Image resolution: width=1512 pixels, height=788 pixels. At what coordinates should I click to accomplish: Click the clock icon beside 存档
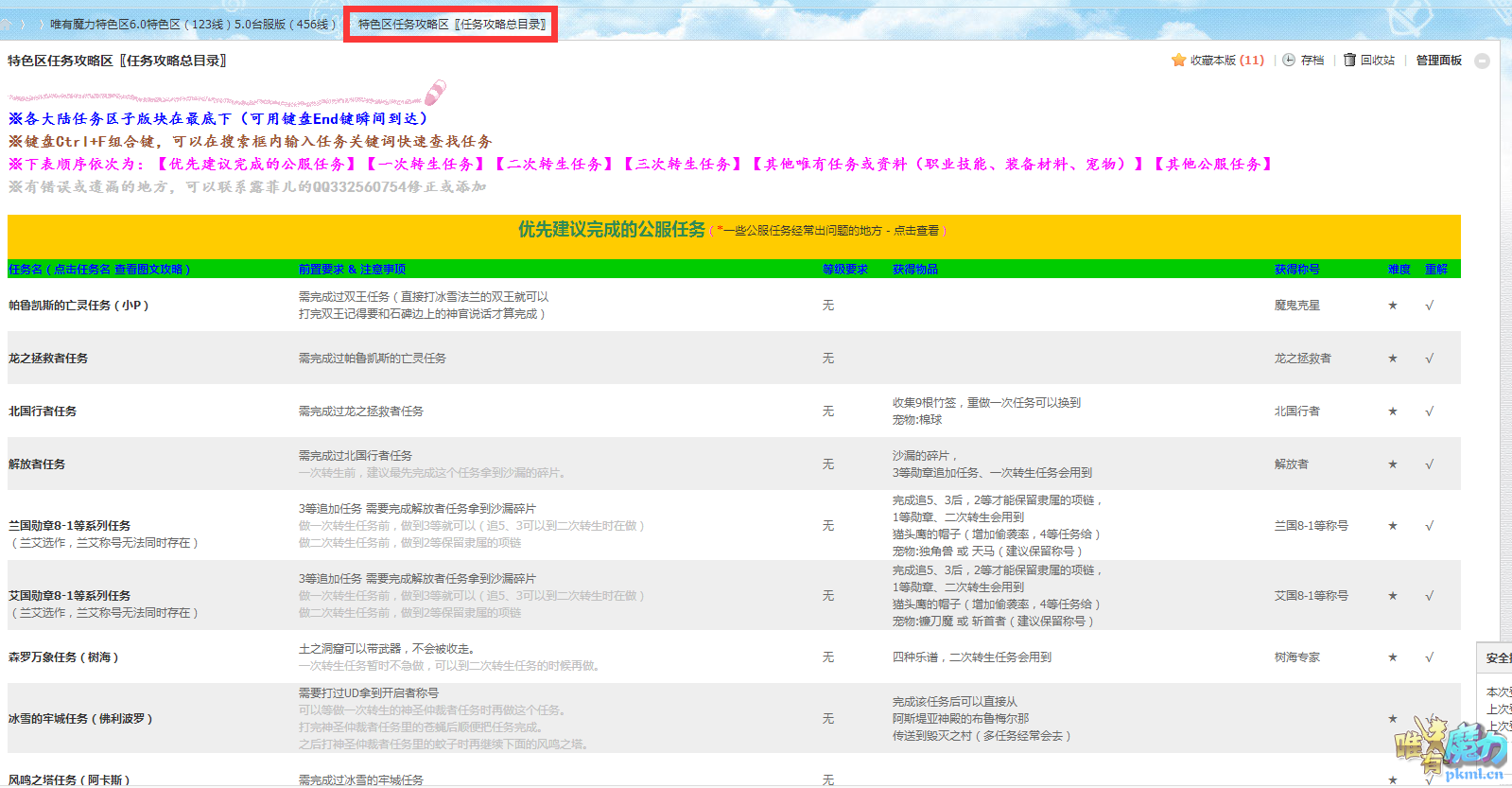coord(1289,60)
